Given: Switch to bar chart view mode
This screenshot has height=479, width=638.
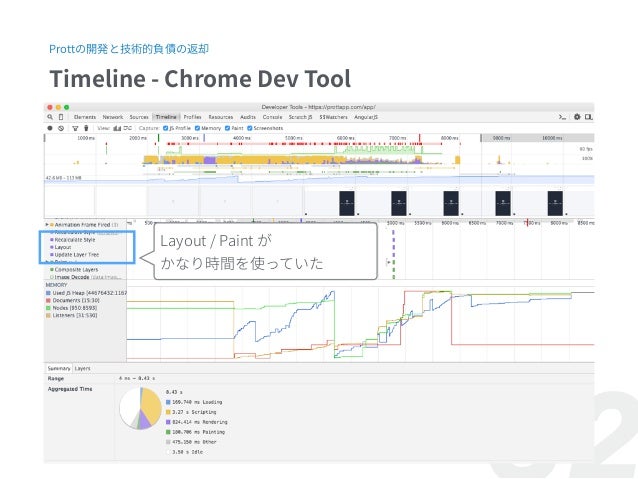Looking at the screenshot, I should pyautogui.click(x=117, y=128).
